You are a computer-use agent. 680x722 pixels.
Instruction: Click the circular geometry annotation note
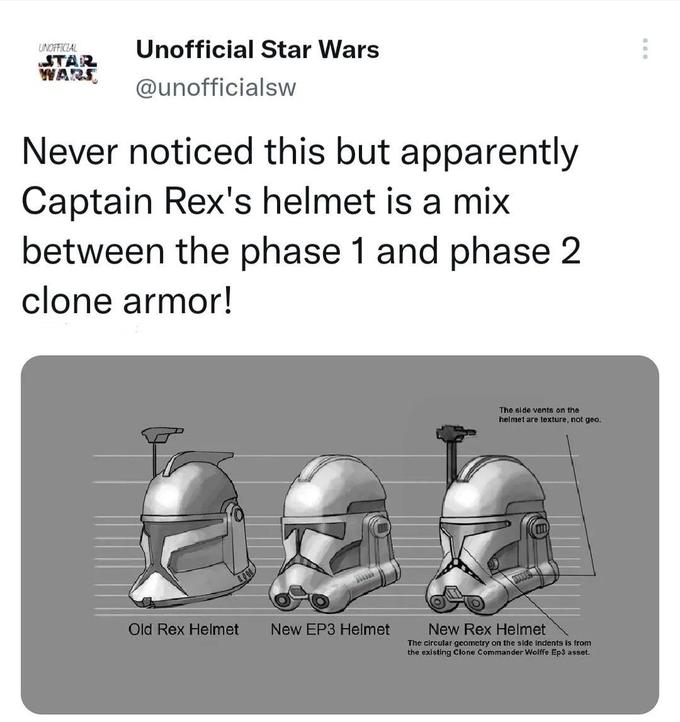click(499, 647)
